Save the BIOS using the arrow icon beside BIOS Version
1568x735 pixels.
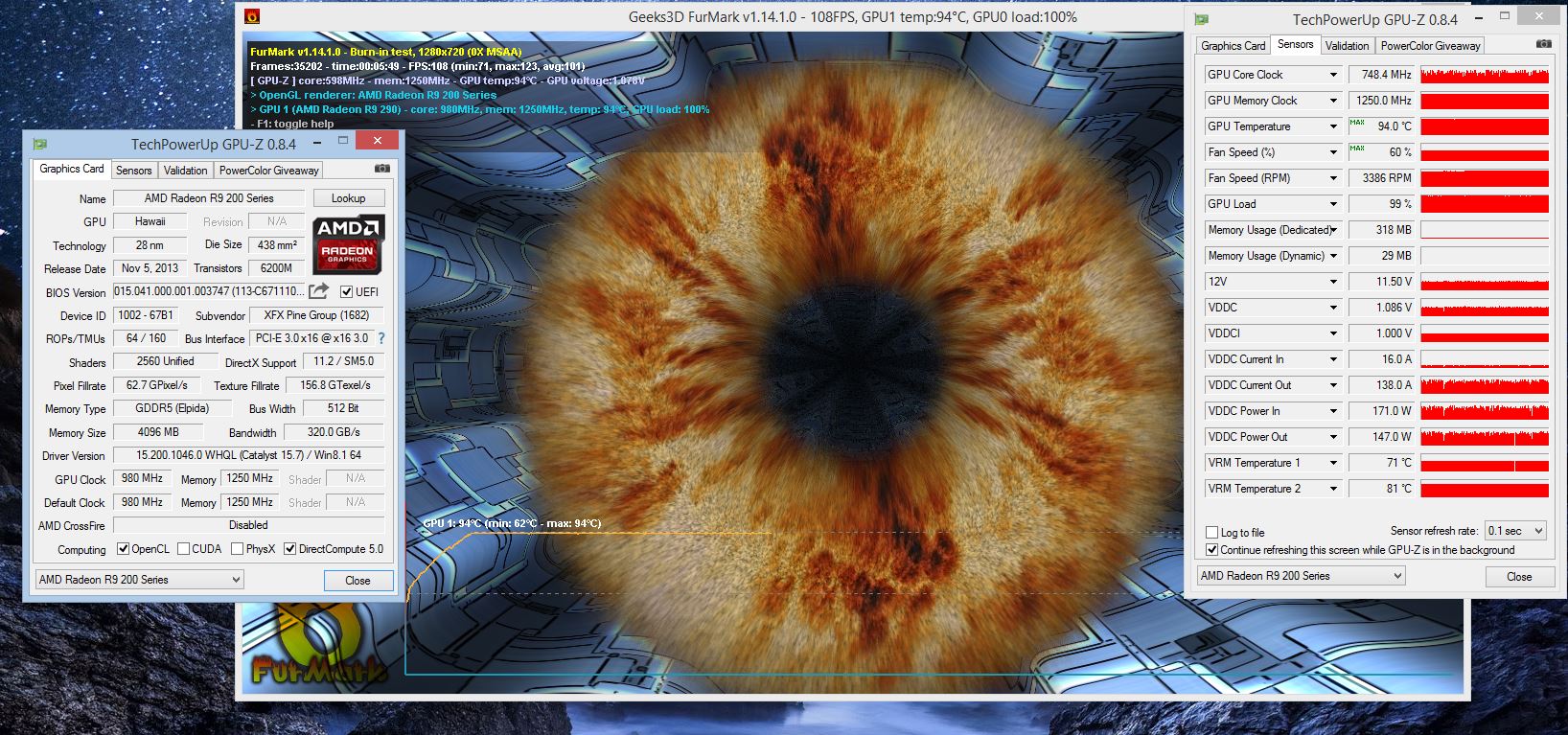(319, 290)
